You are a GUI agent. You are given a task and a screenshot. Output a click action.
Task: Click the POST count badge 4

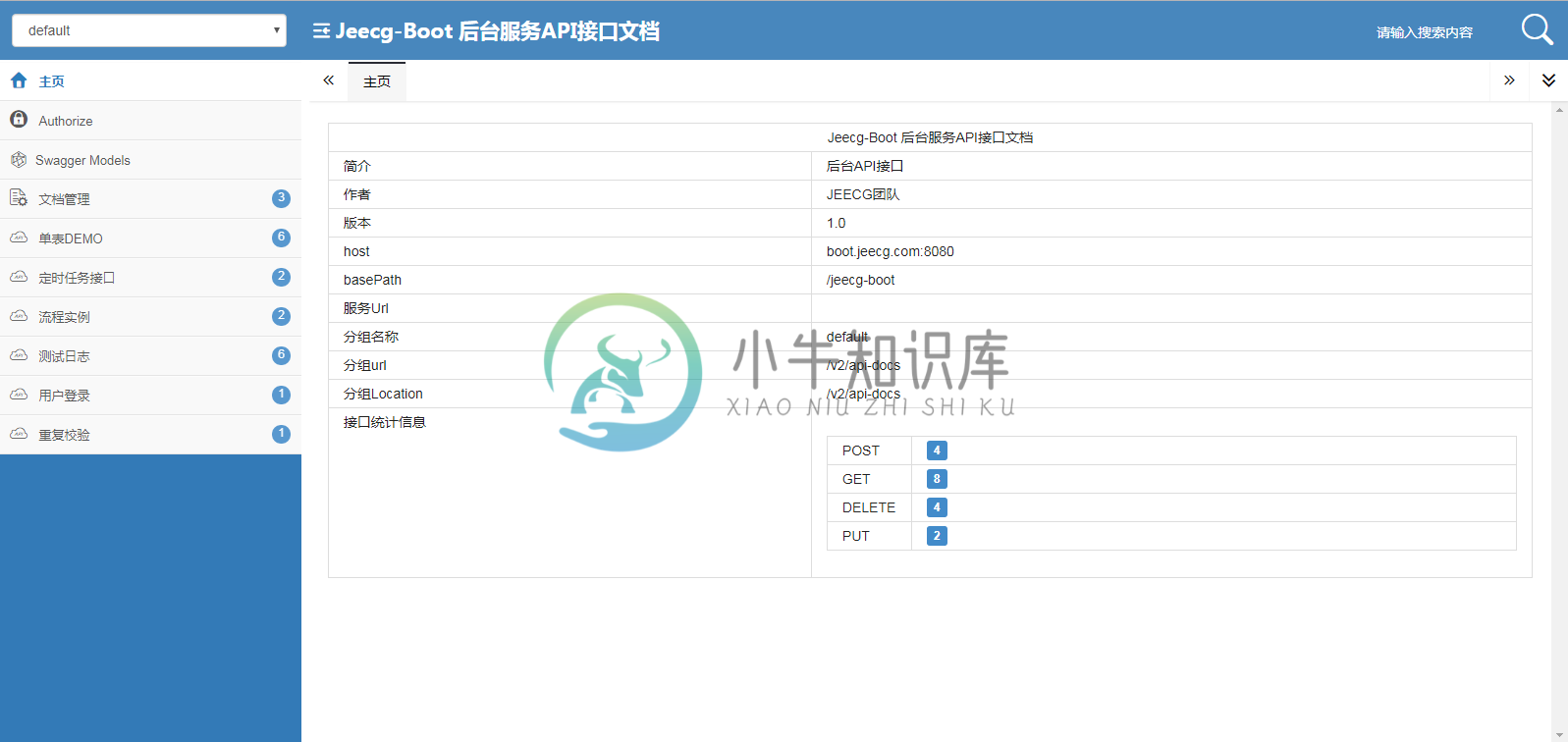point(937,450)
